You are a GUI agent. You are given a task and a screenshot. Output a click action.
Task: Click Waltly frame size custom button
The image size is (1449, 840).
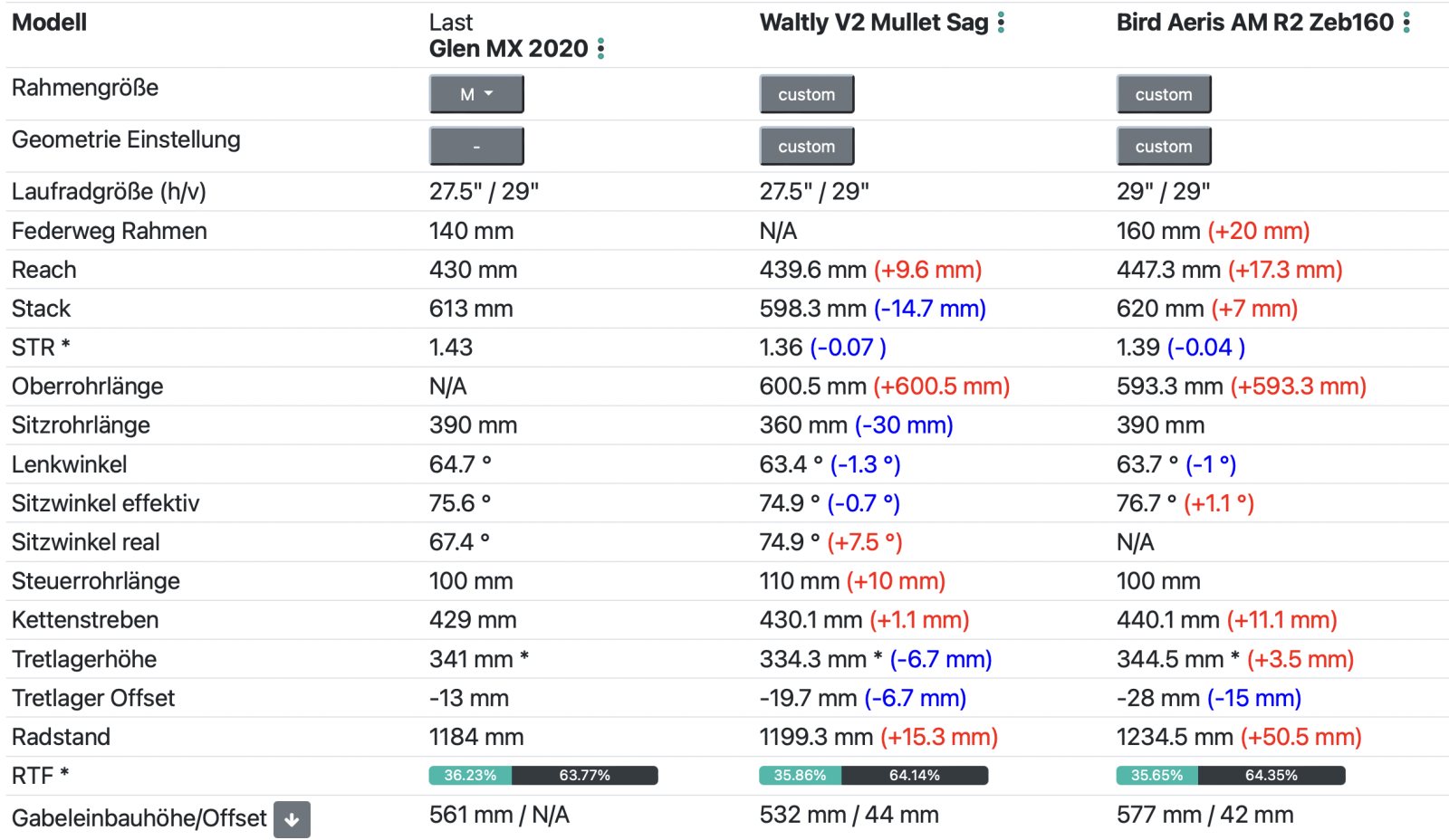pyautogui.click(x=806, y=94)
